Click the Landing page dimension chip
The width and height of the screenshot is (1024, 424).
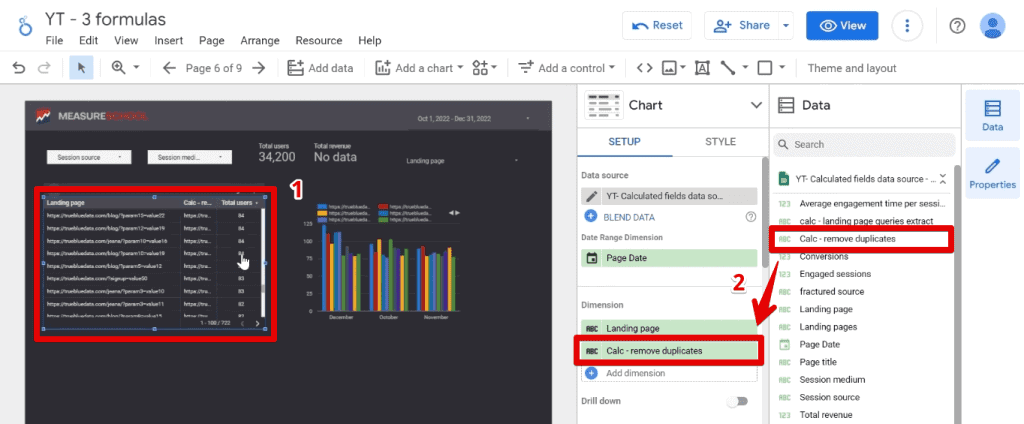(x=669, y=329)
